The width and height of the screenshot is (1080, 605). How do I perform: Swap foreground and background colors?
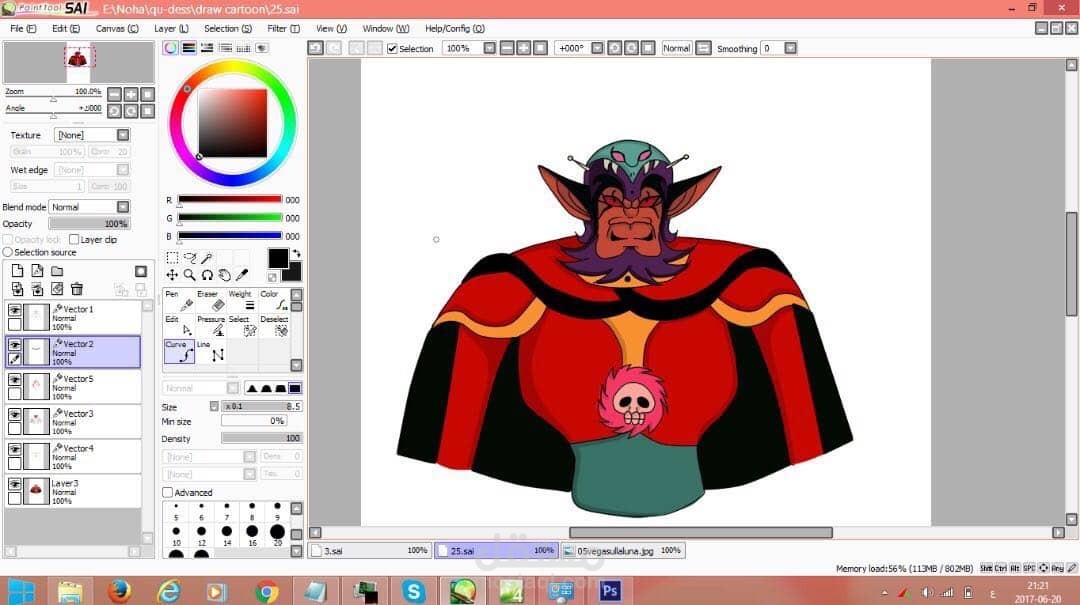point(296,254)
